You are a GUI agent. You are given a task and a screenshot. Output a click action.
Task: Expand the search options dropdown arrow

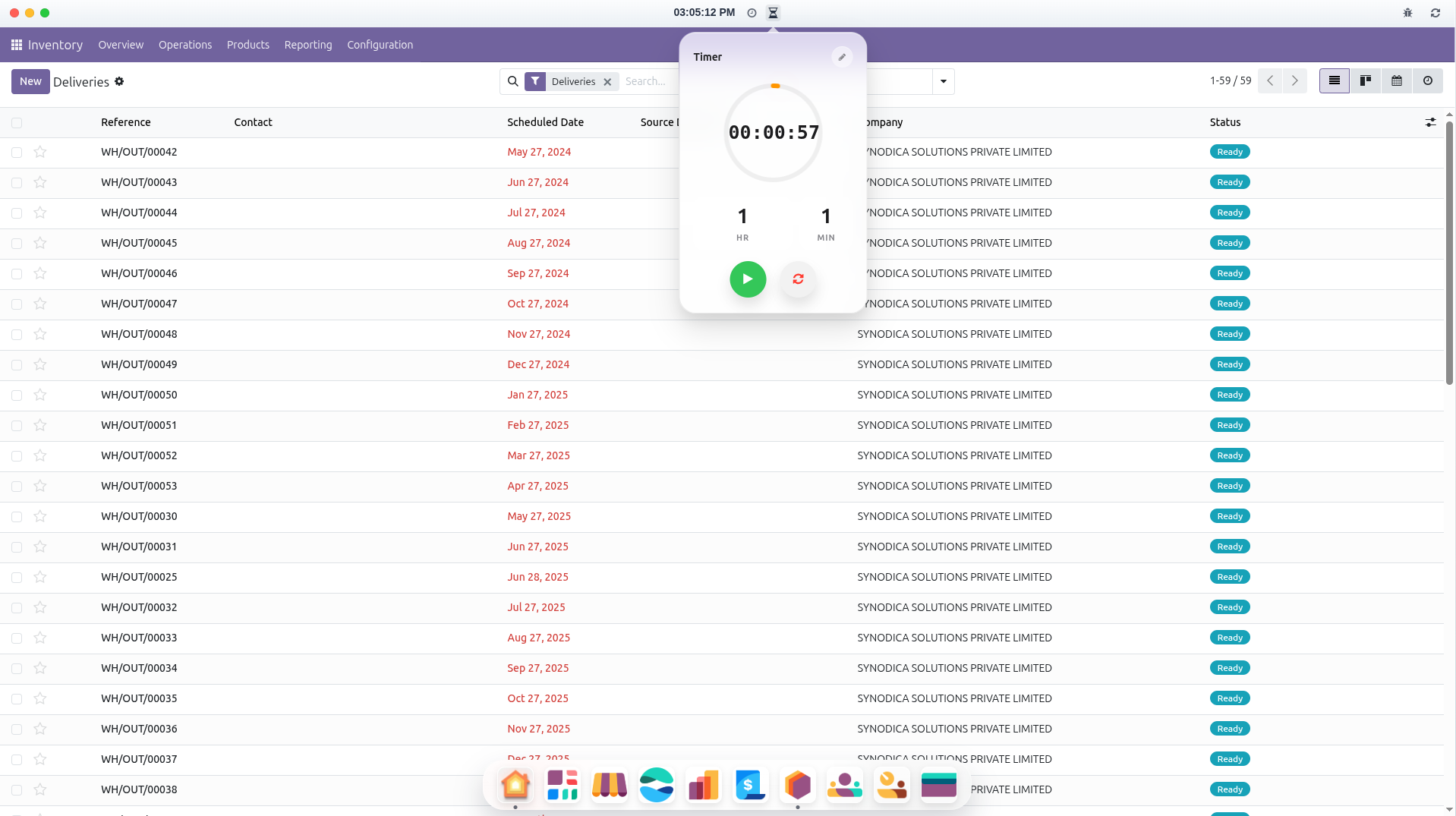click(944, 81)
